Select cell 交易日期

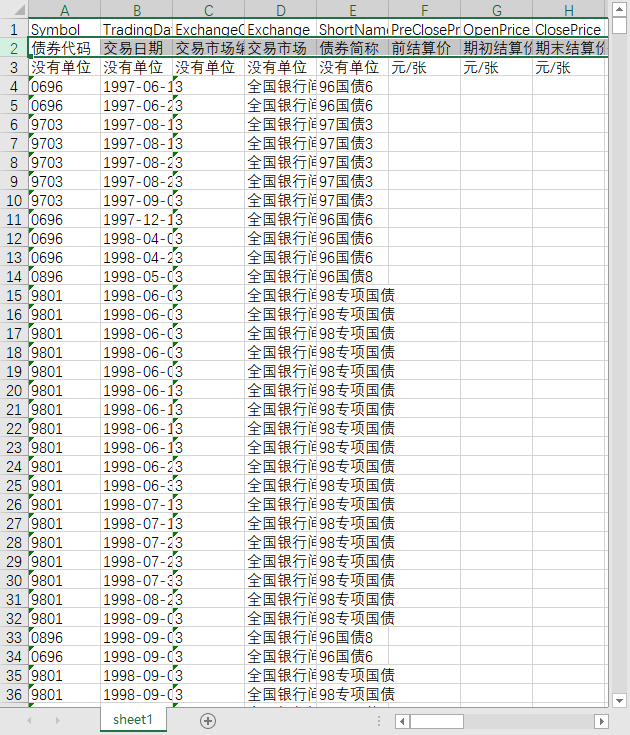coord(136,48)
